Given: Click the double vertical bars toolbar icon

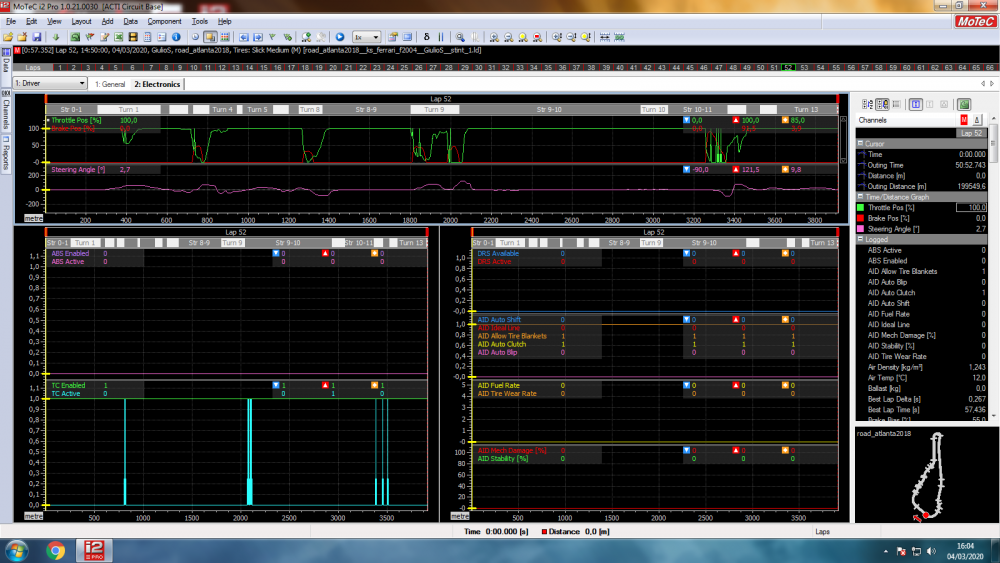Looking at the screenshot, I should click(x=441, y=37).
